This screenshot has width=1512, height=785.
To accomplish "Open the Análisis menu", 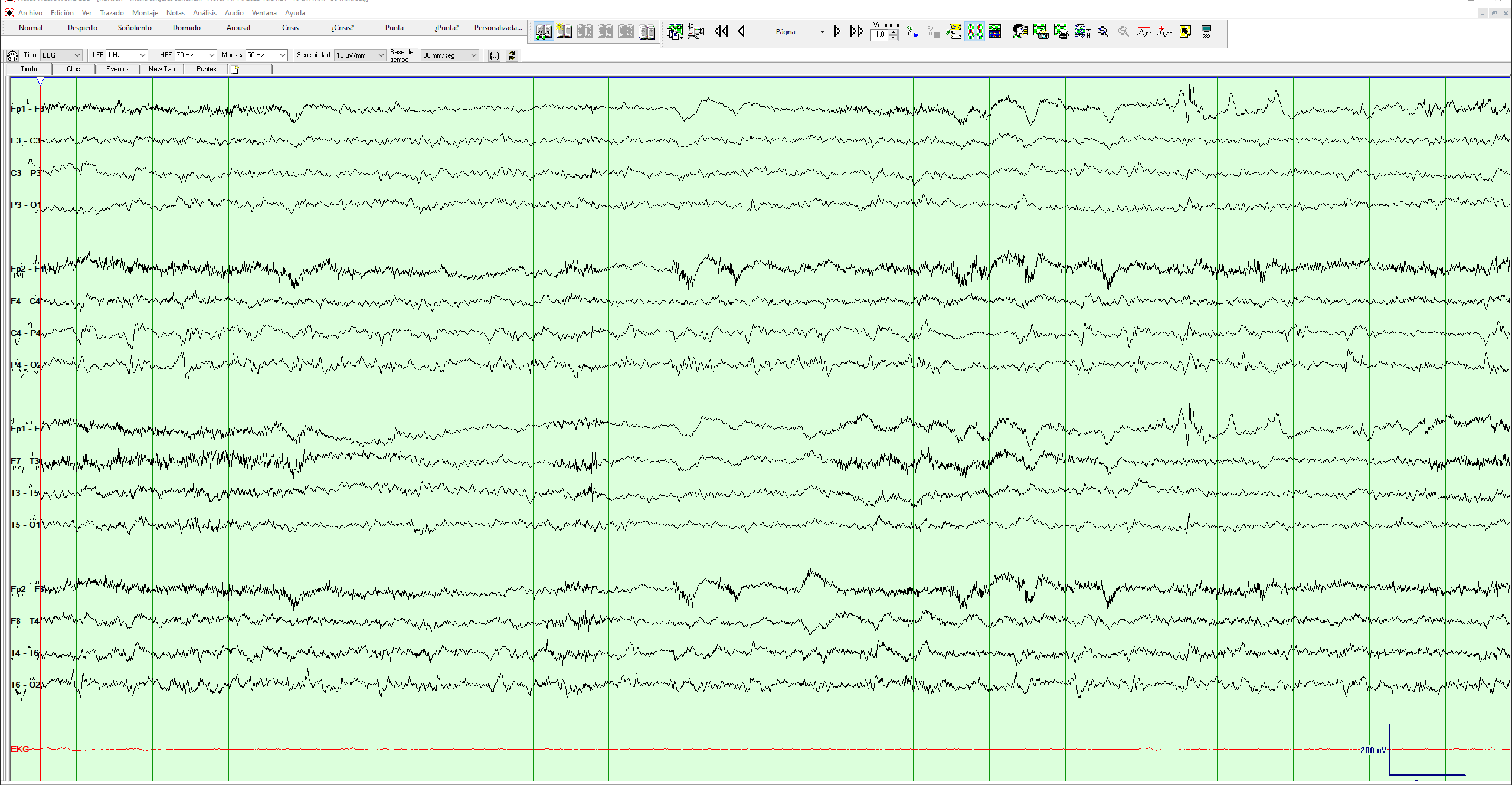I will [x=205, y=13].
